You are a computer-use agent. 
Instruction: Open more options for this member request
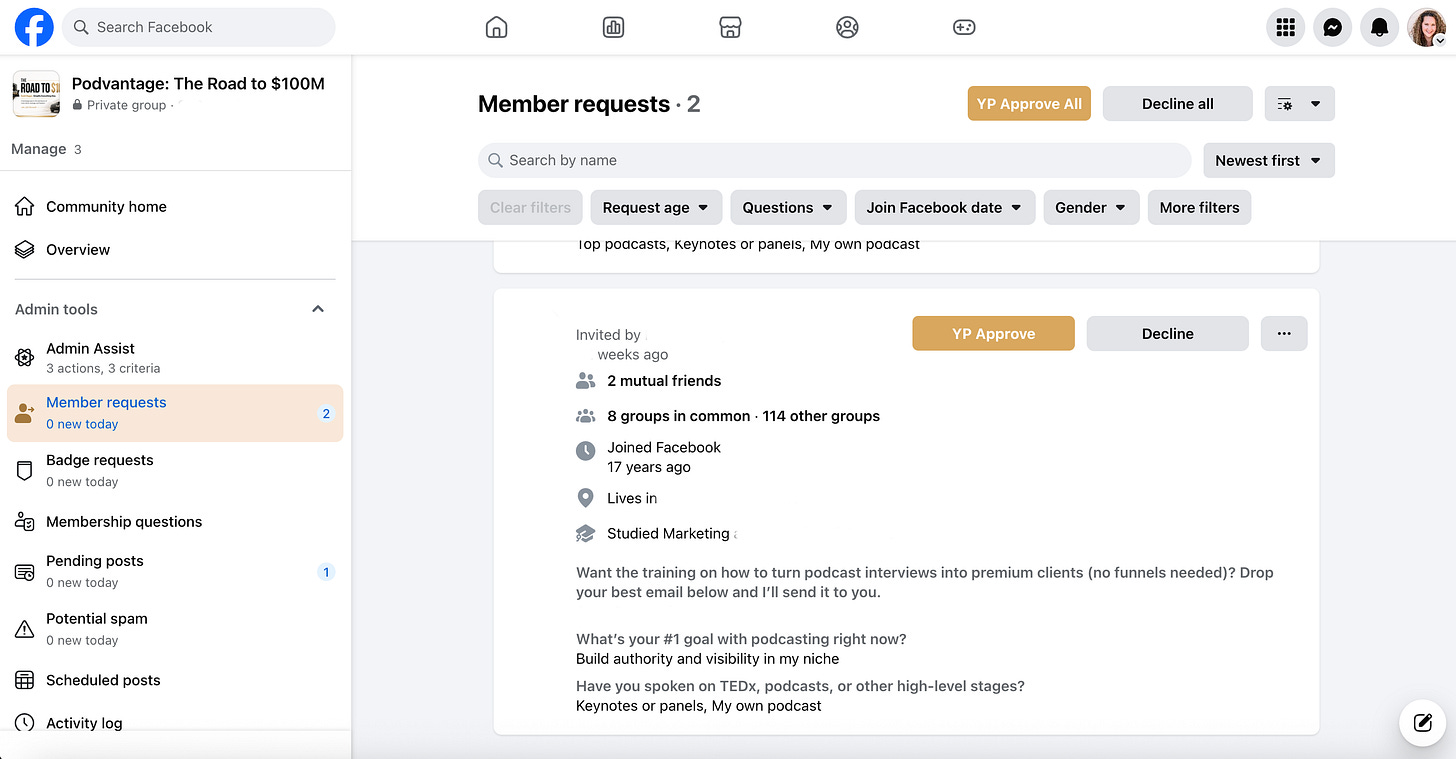click(x=1284, y=334)
